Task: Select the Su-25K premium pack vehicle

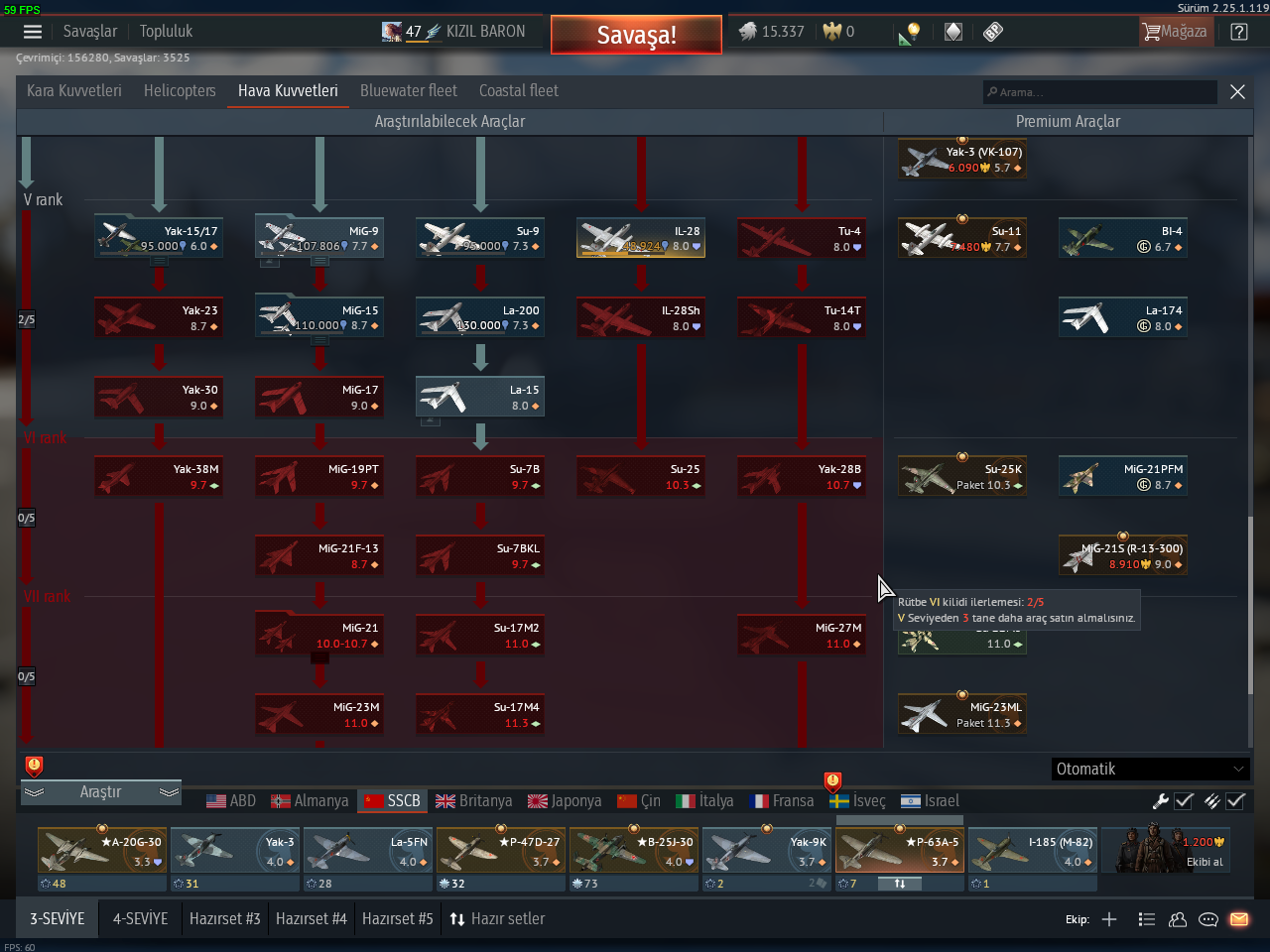Action: (x=962, y=476)
